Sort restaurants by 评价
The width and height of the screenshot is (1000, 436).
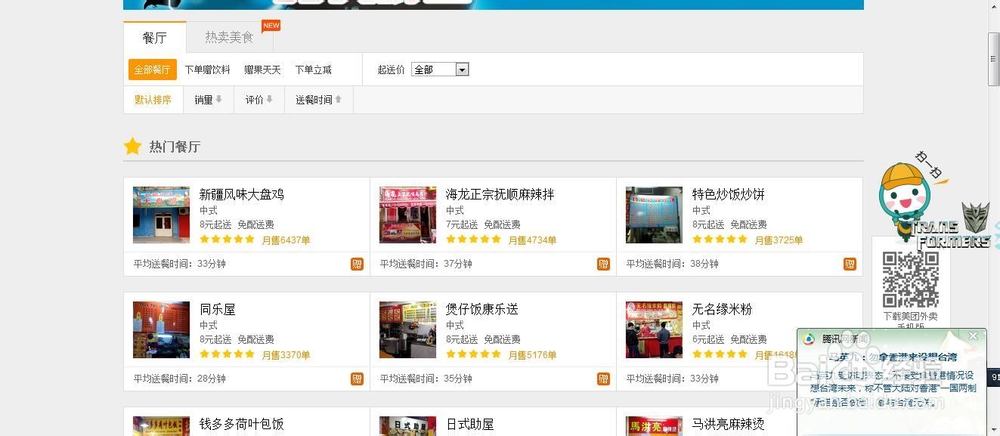[x=259, y=99]
